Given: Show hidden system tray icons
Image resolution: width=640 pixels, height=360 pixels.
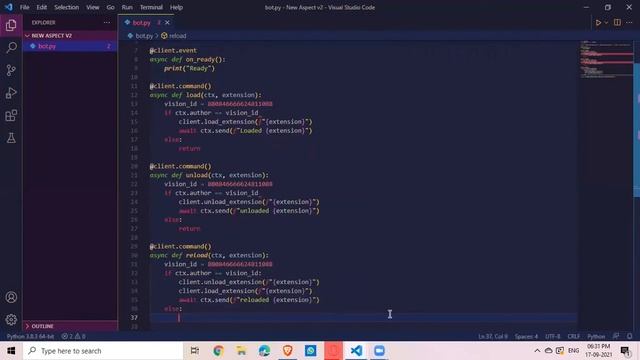Looking at the screenshot, I should click(x=537, y=351).
